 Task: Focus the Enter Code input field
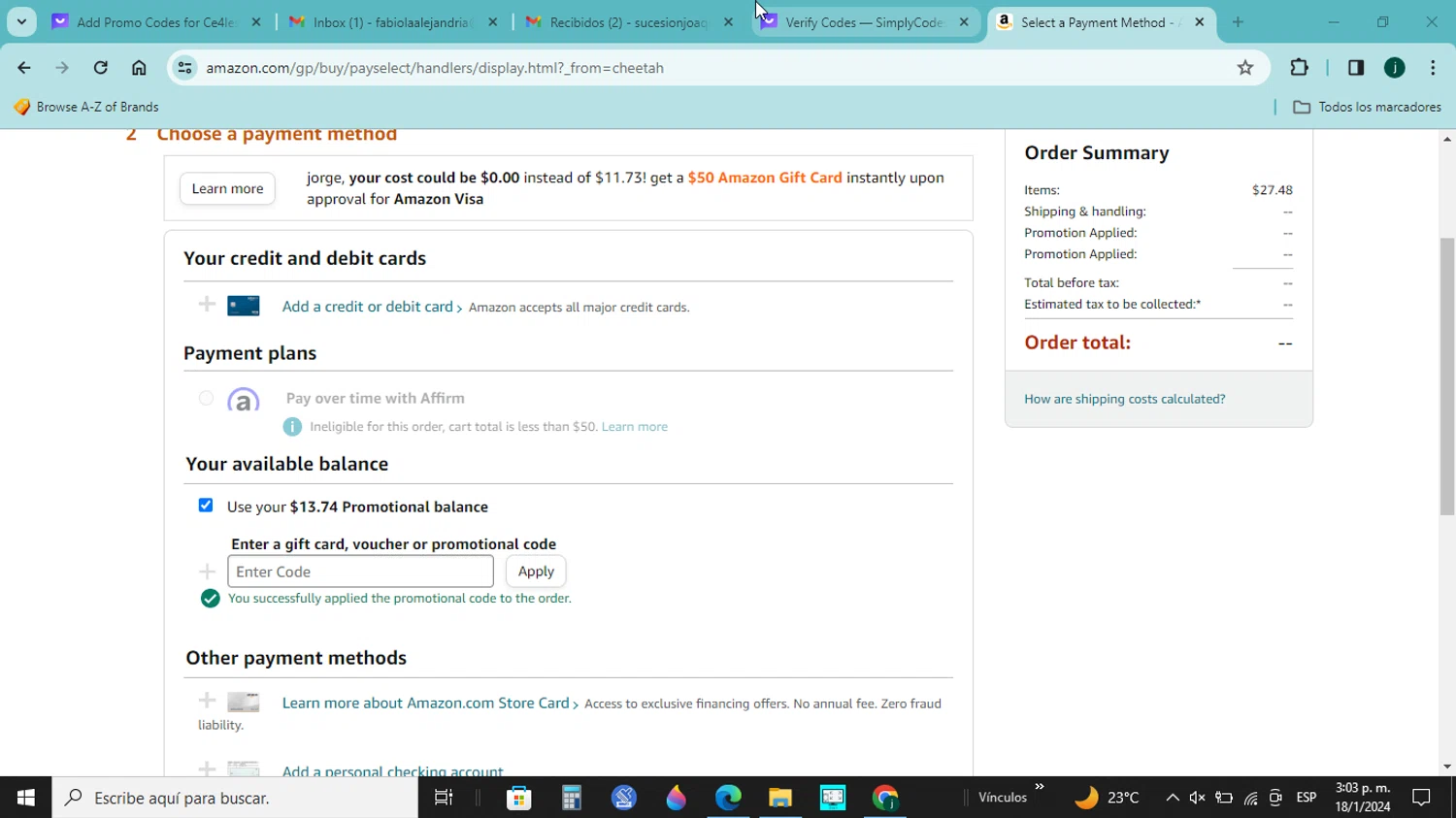pyautogui.click(x=360, y=572)
